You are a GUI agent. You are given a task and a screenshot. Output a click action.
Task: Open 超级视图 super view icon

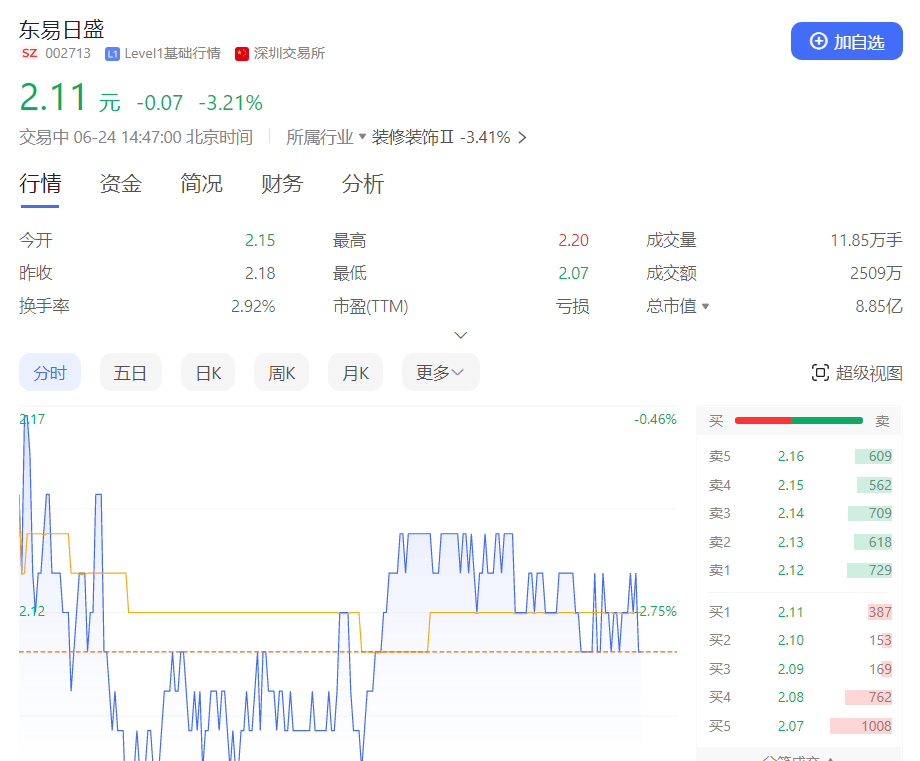coord(820,373)
